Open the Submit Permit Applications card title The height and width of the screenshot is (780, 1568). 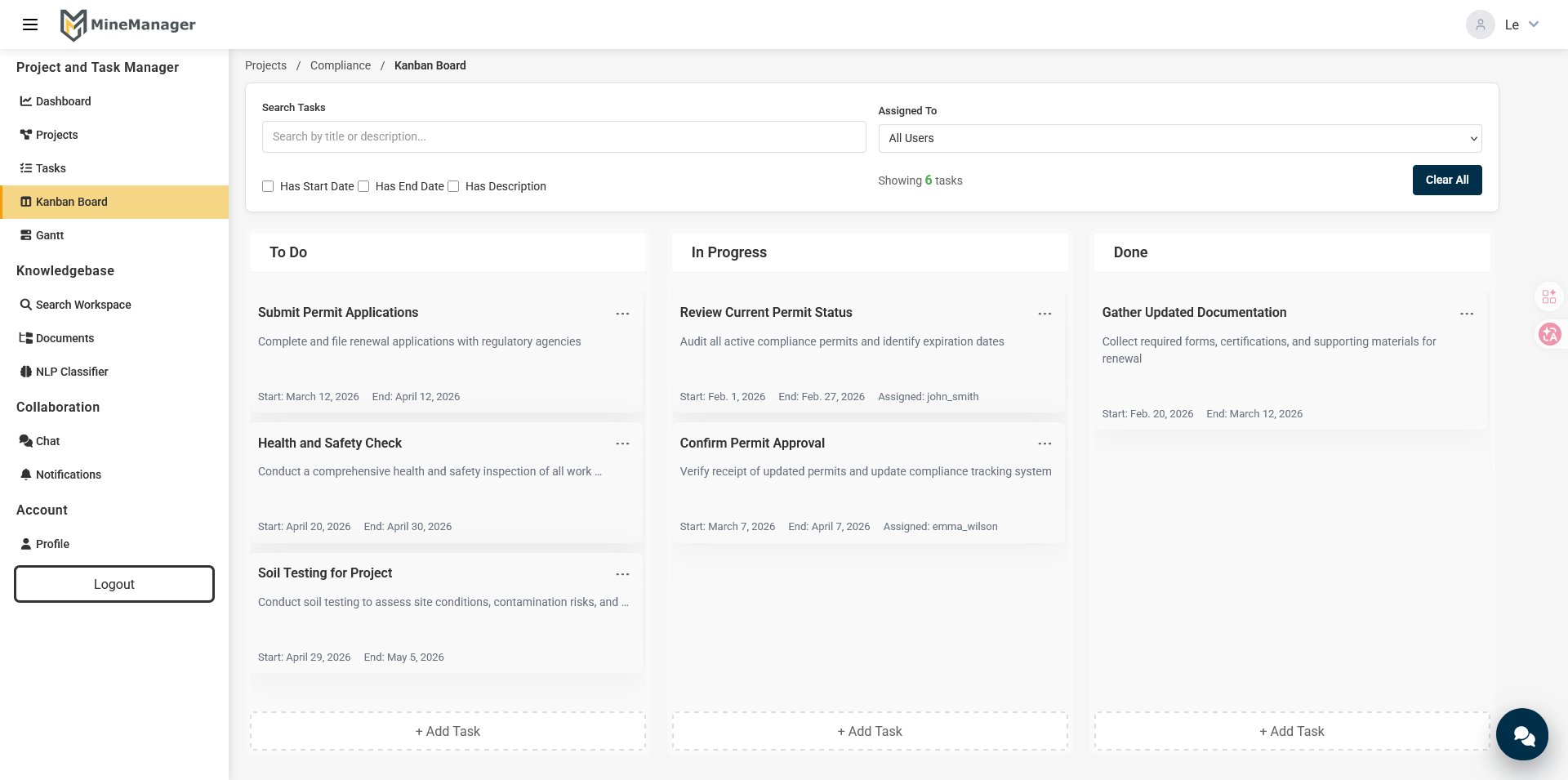338,312
